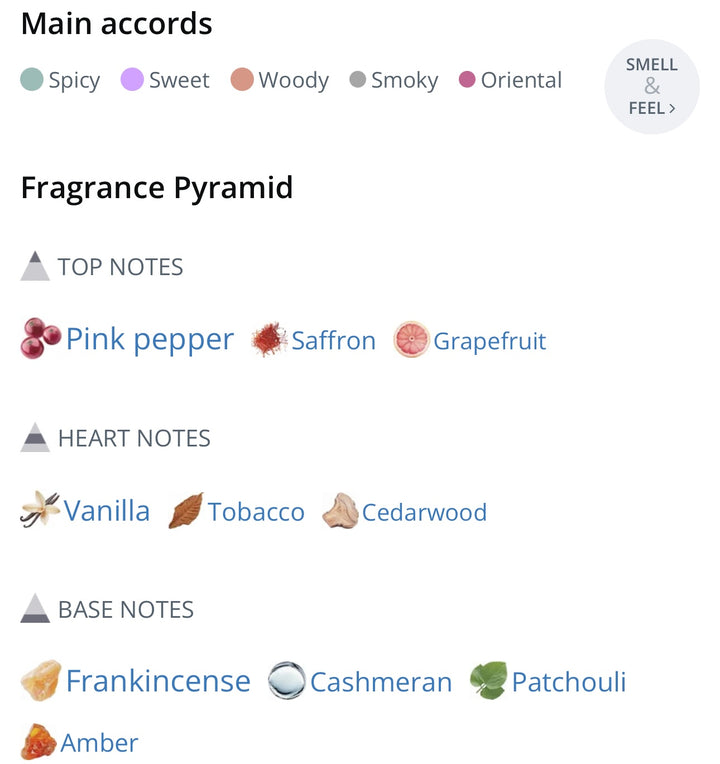
Task: Click the Base Notes pyramid icon
Action: click(35, 609)
